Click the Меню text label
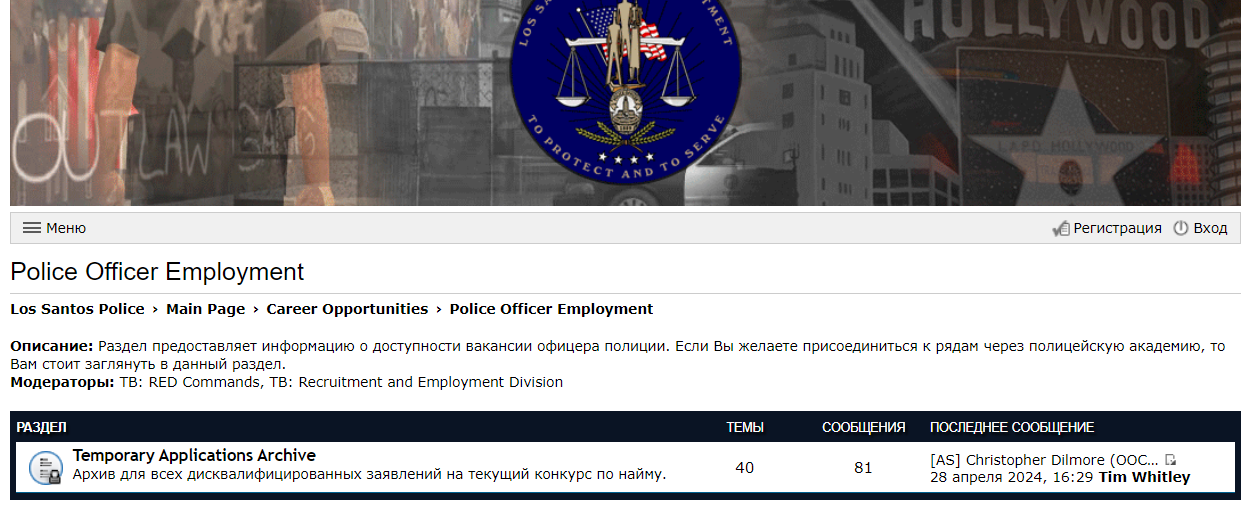 (66, 228)
